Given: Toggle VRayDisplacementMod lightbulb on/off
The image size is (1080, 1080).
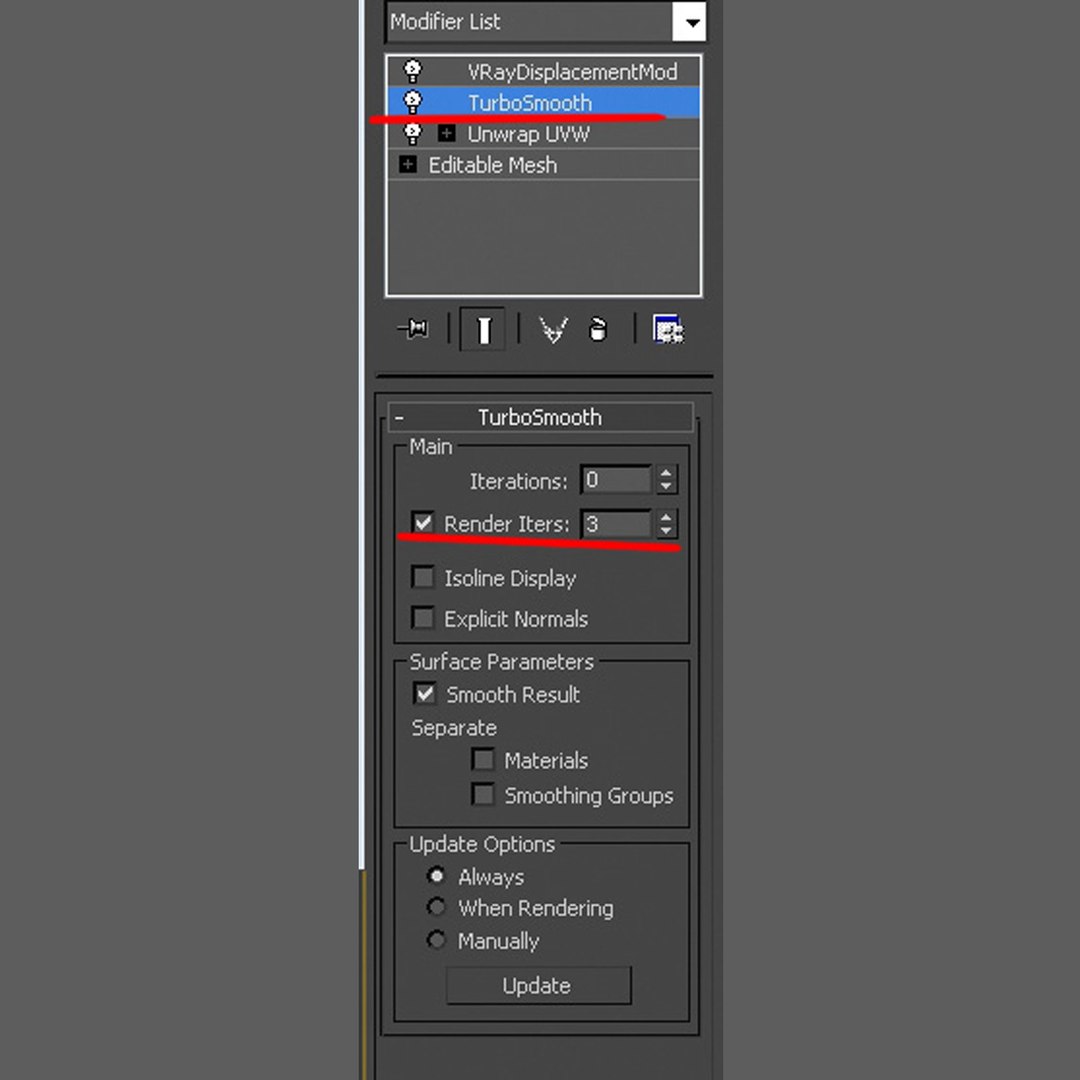Looking at the screenshot, I should coord(413,71).
